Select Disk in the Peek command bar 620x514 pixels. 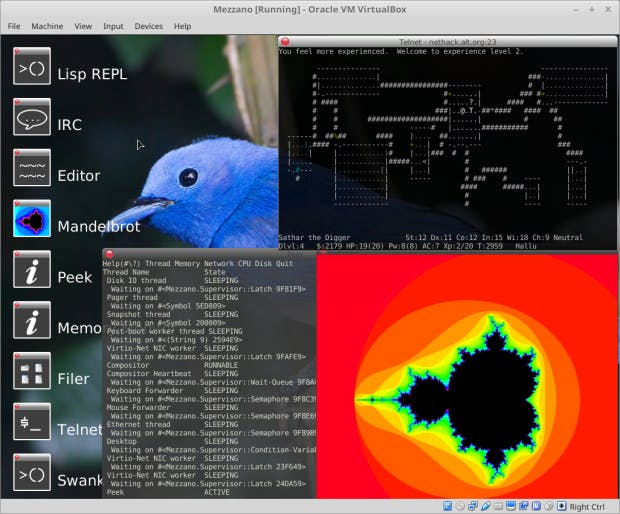[263, 264]
